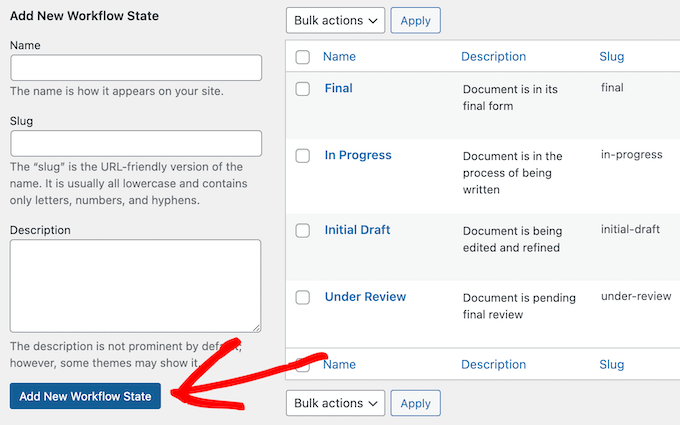Open the Under Review workflow state
Image resolution: width=680 pixels, height=425 pixels.
[x=365, y=297]
